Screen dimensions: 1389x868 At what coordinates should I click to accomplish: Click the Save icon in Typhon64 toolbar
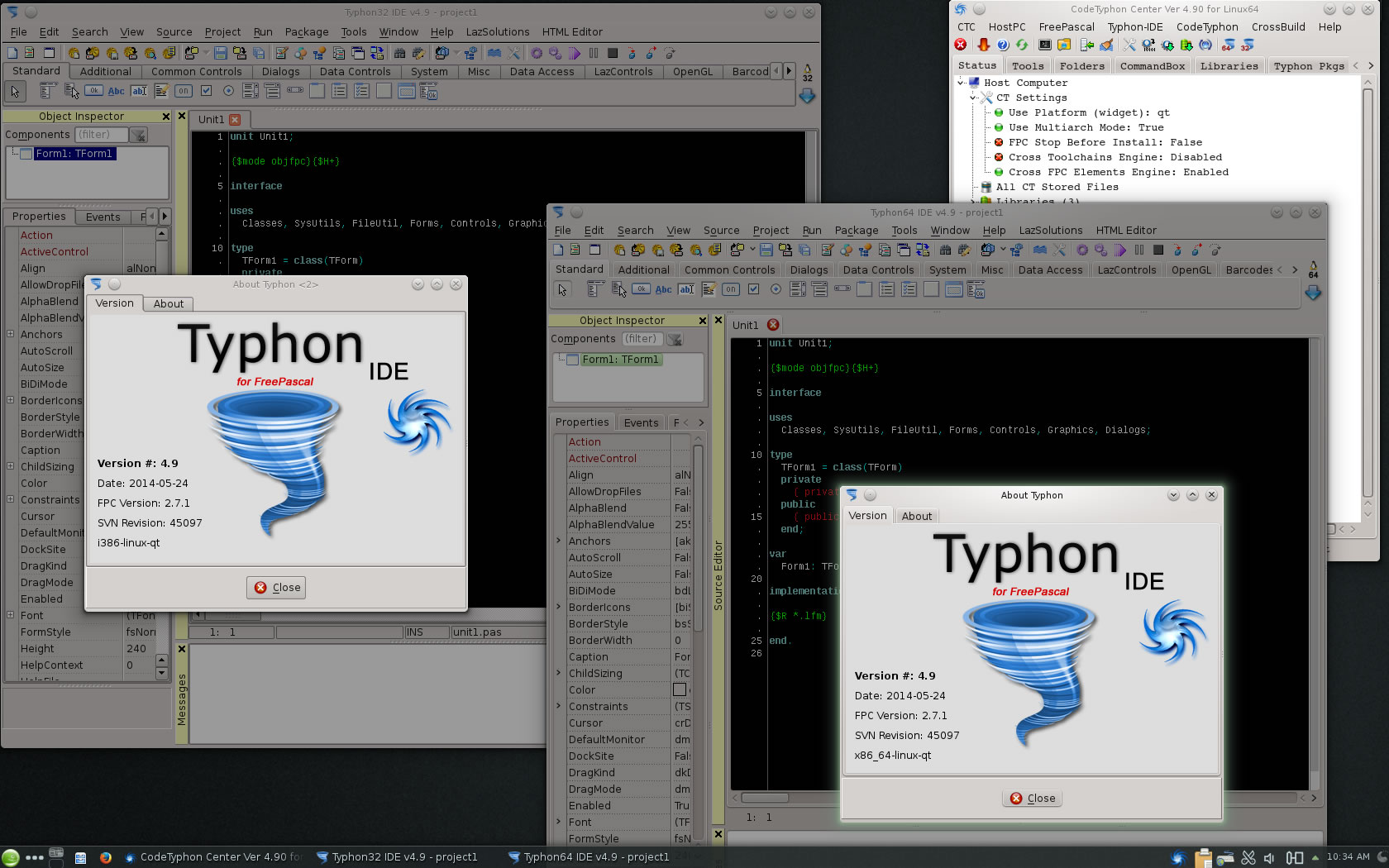tap(766, 250)
